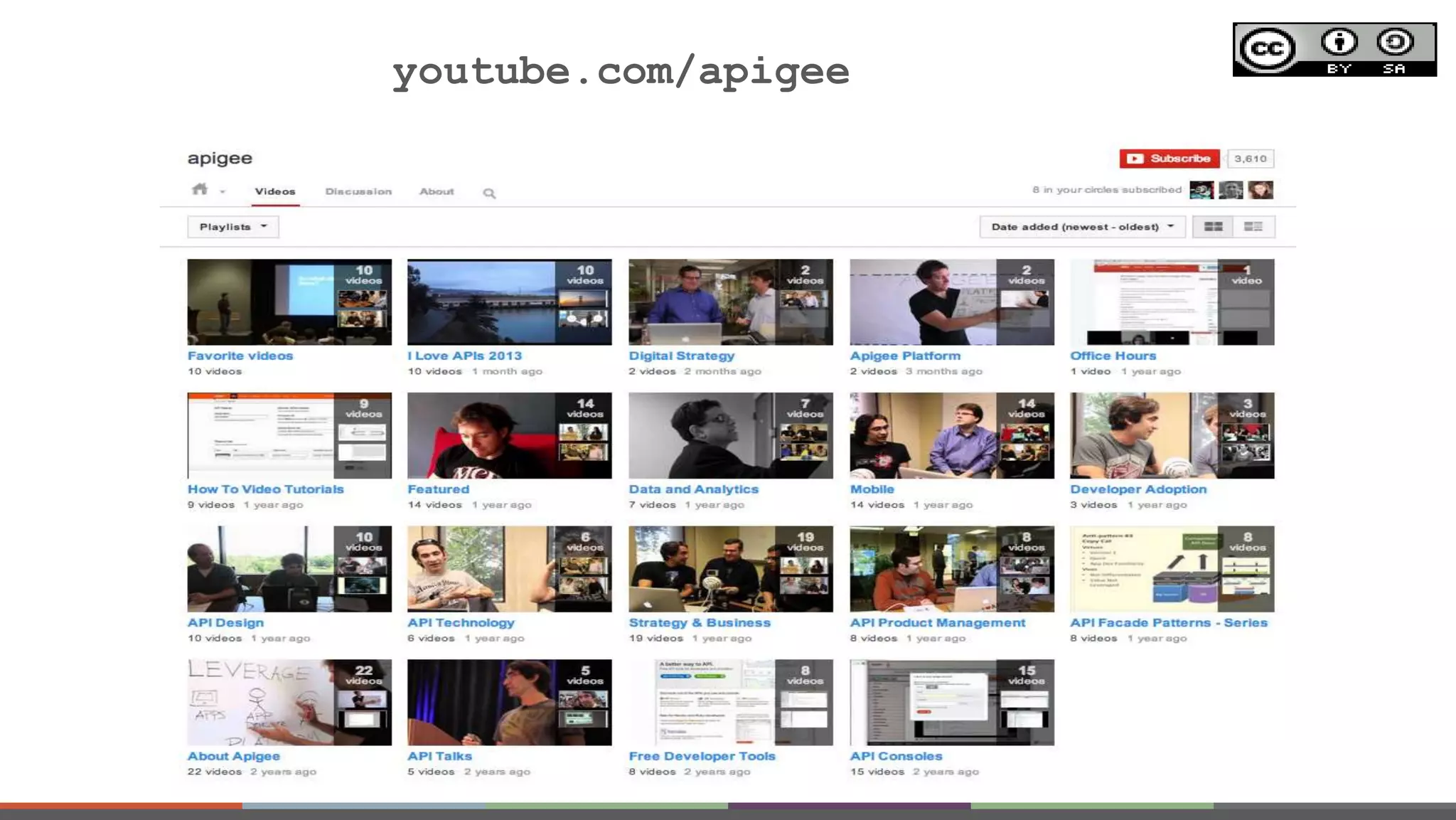Open the Mobile playlist link
1456x820 pixels.
872,489
